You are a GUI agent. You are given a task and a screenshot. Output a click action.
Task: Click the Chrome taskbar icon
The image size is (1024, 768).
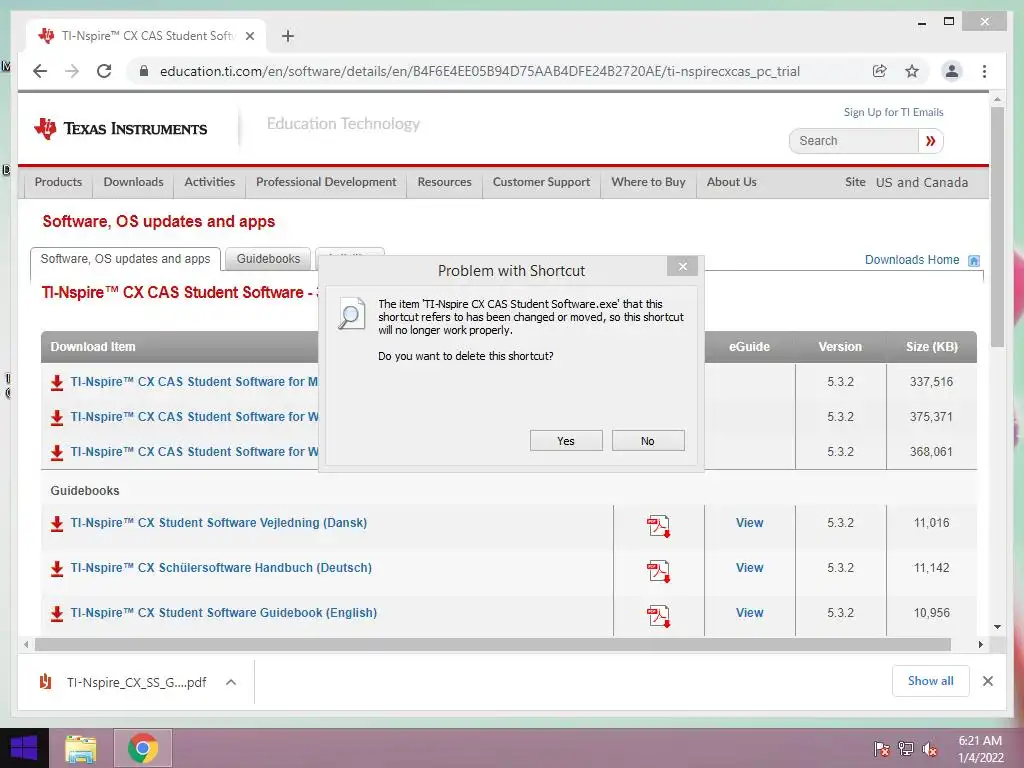pyautogui.click(x=143, y=748)
